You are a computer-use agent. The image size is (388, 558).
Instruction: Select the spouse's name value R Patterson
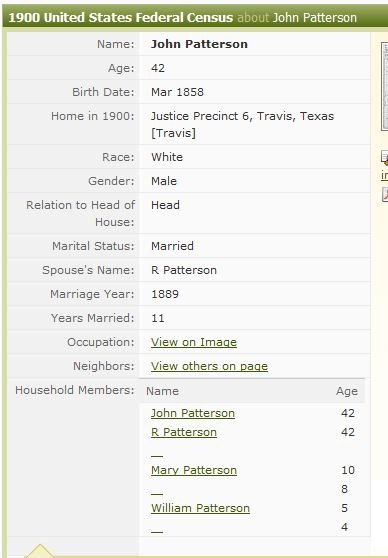[x=184, y=270]
